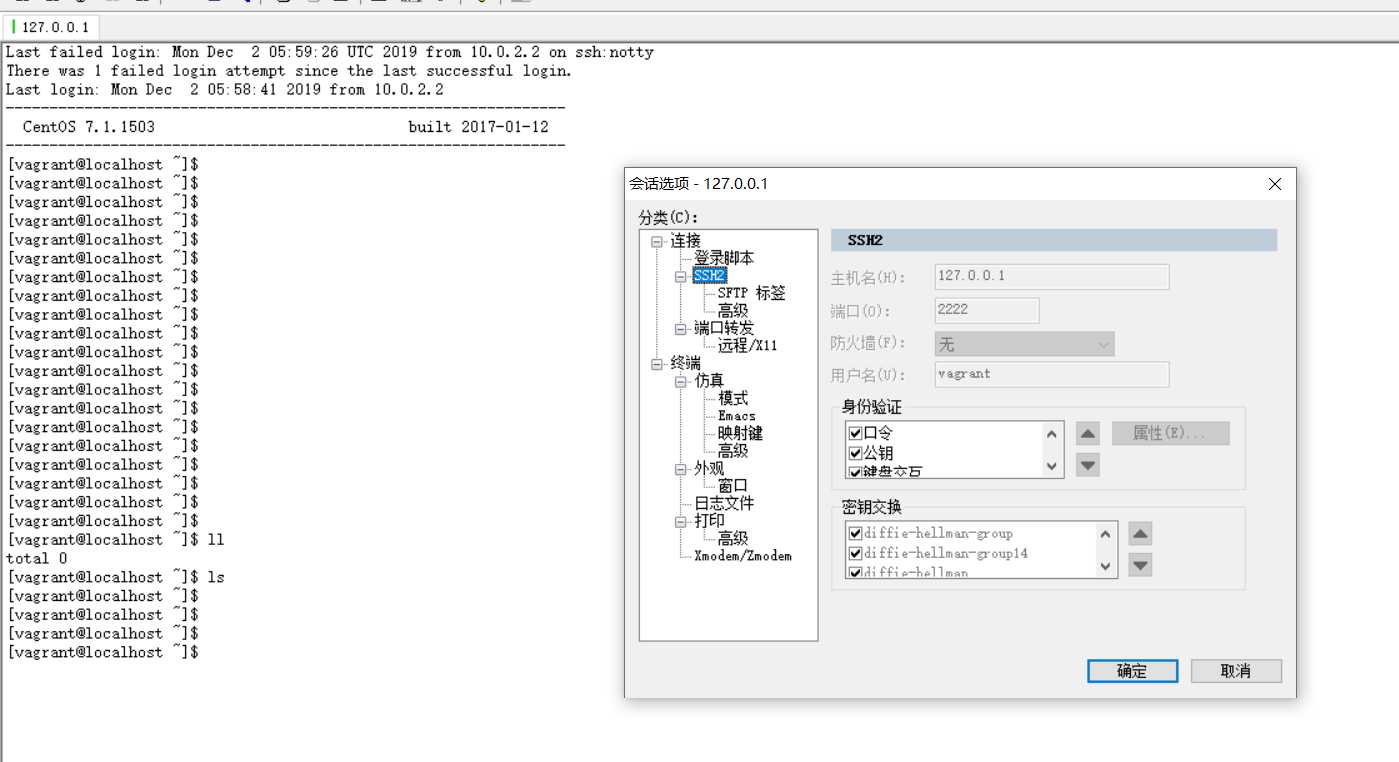Click key exchange list scrollbar down arrow
This screenshot has height=762, width=1399.
tap(1105, 565)
